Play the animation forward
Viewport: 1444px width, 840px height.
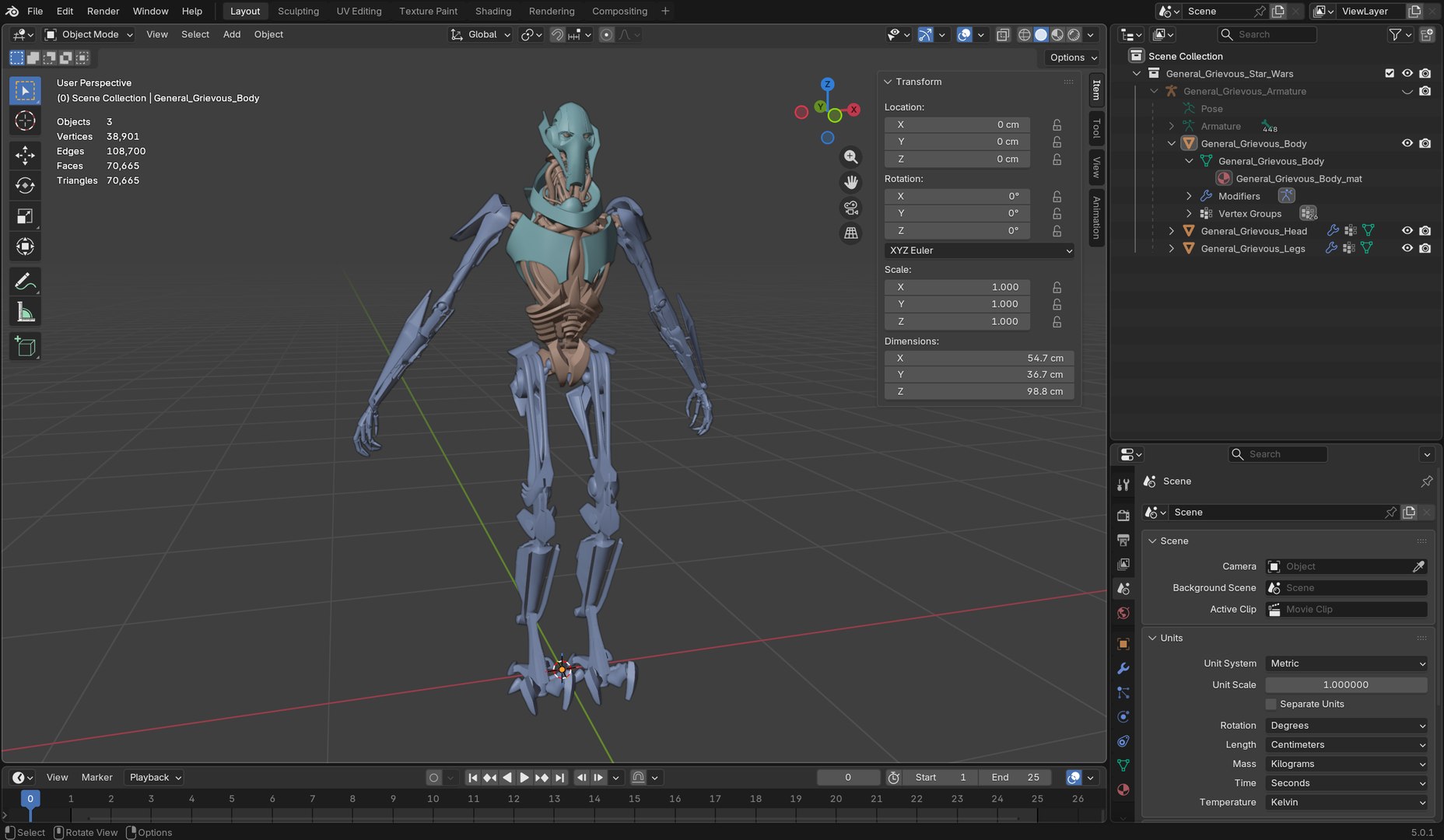pos(524,777)
